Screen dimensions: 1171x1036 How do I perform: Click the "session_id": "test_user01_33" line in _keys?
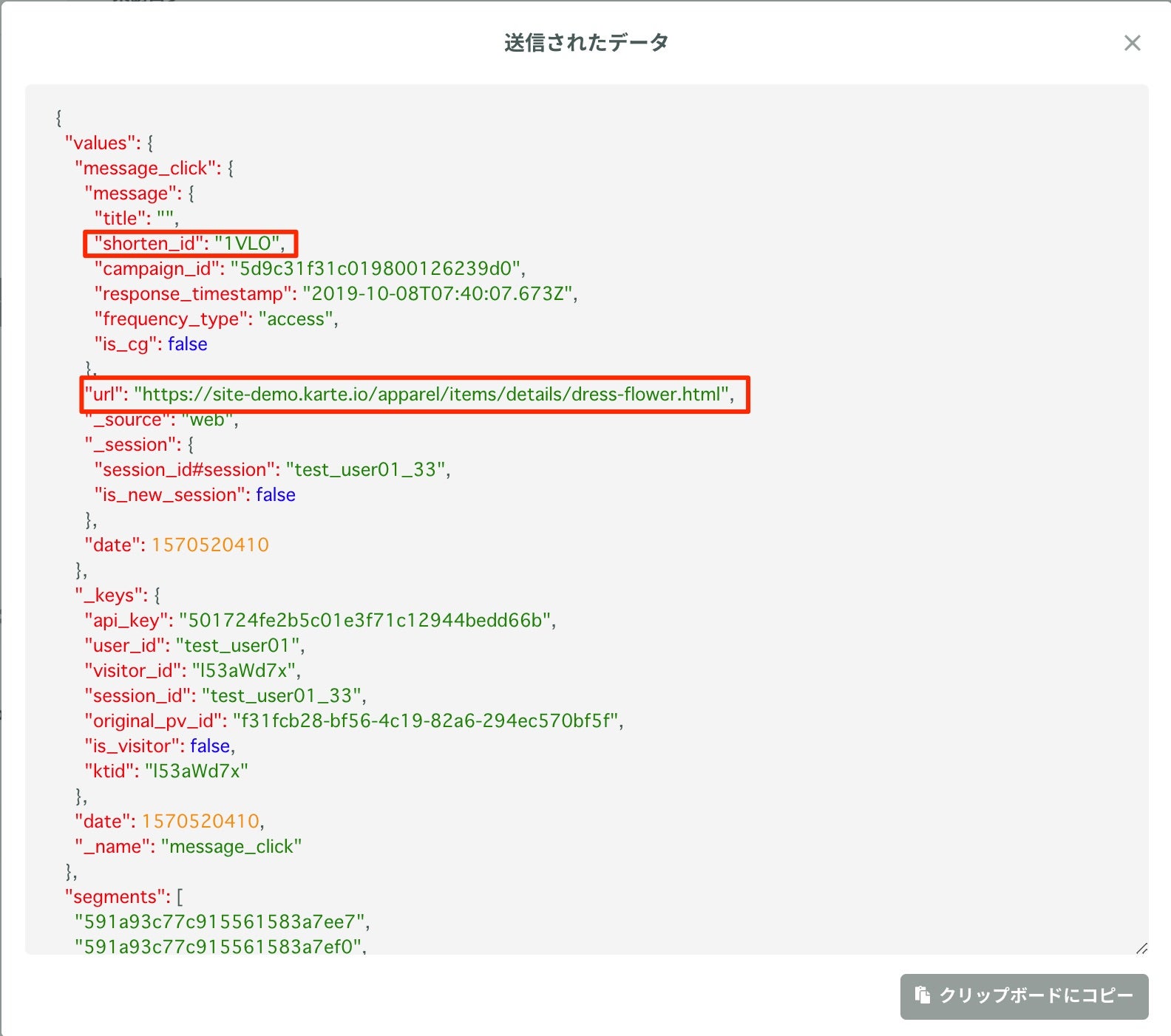tap(225, 695)
